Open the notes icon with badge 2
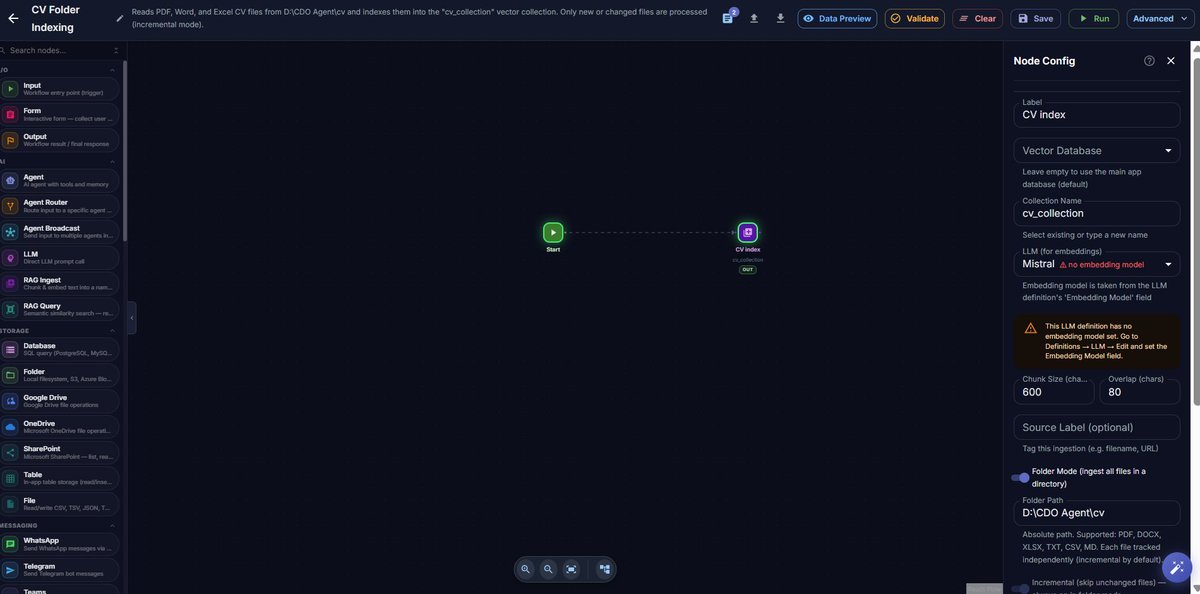Image resolution: width=1200 pixels, height=594 pixels. click(728, 18)
